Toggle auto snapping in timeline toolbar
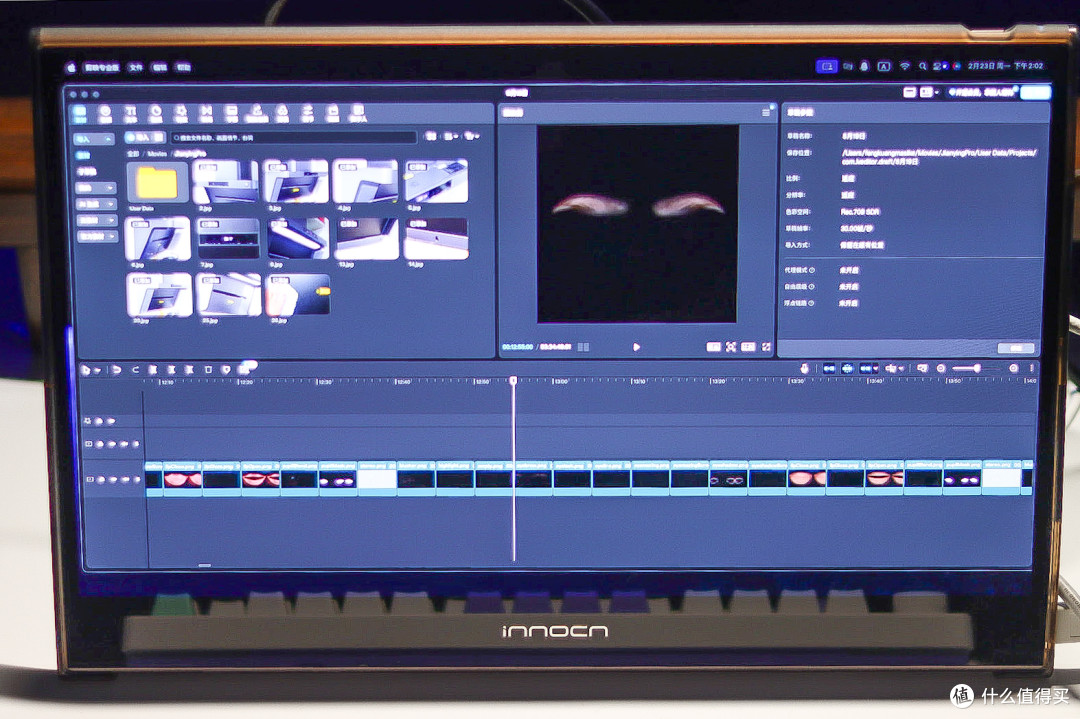 [847, 368]
